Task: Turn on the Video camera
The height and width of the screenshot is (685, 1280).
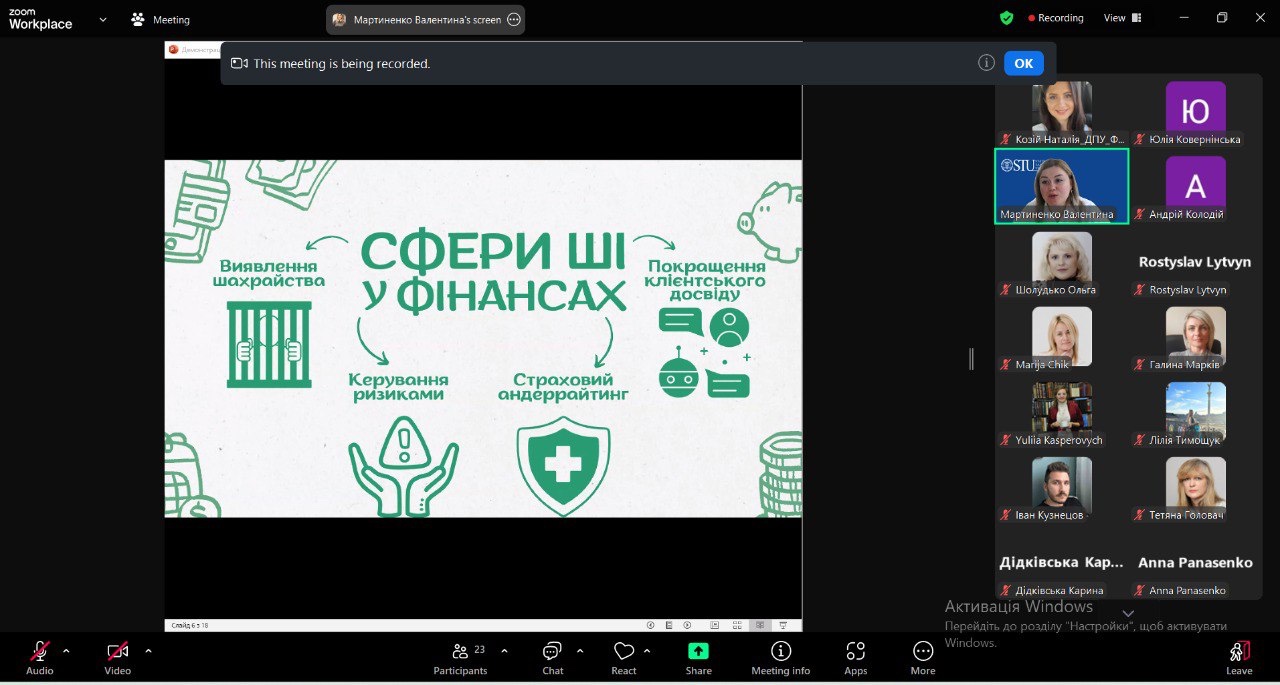Action: 117,656
